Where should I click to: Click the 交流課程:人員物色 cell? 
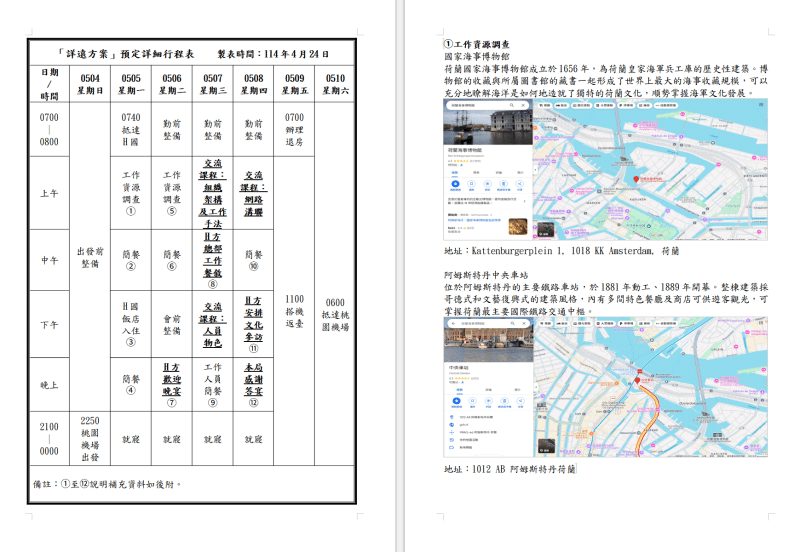[213, 324]
